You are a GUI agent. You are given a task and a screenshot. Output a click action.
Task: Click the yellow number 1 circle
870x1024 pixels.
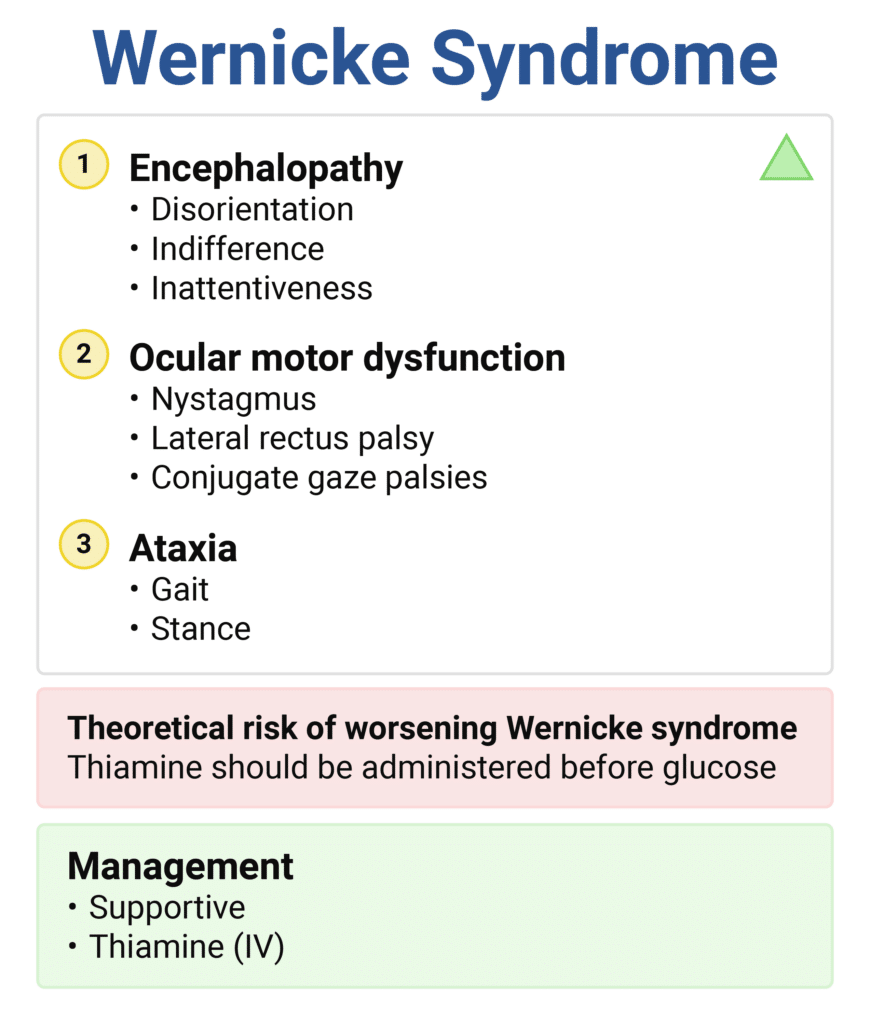coord(84,164)
